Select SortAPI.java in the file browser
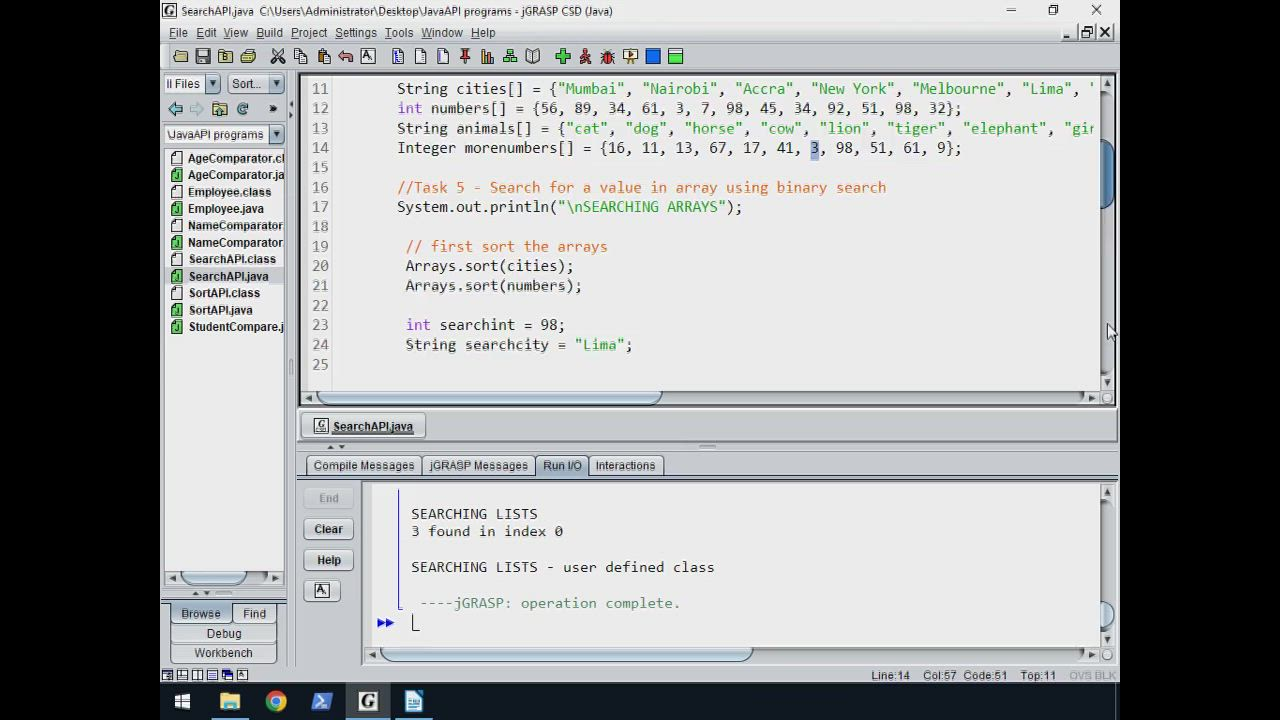Screen dimensions: 1280x720 (220, 310)
